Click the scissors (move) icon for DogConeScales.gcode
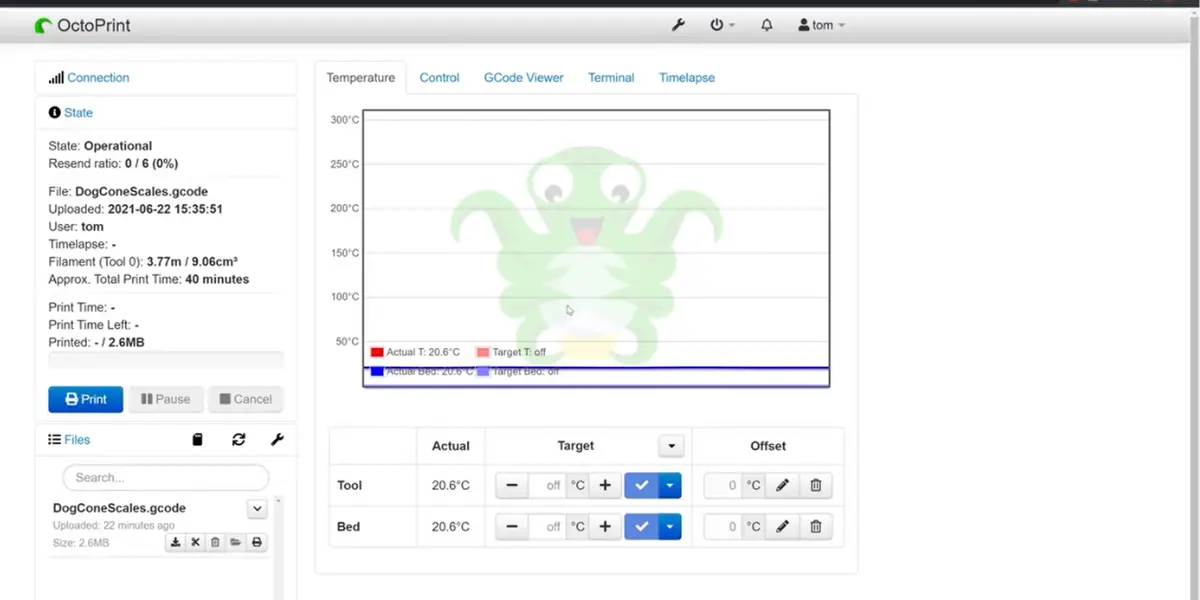 tap(196, 543)
